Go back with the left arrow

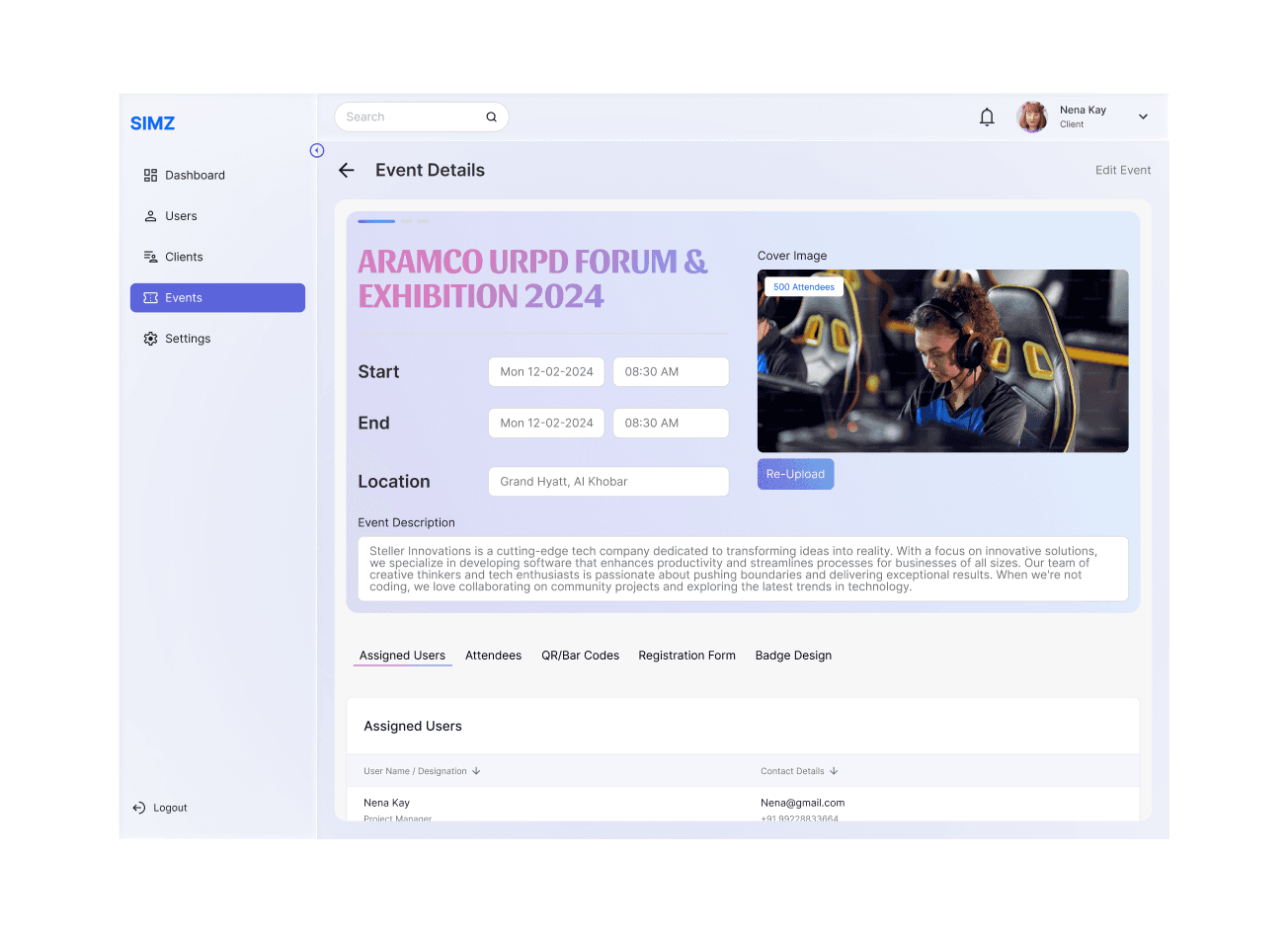point(347,170)
